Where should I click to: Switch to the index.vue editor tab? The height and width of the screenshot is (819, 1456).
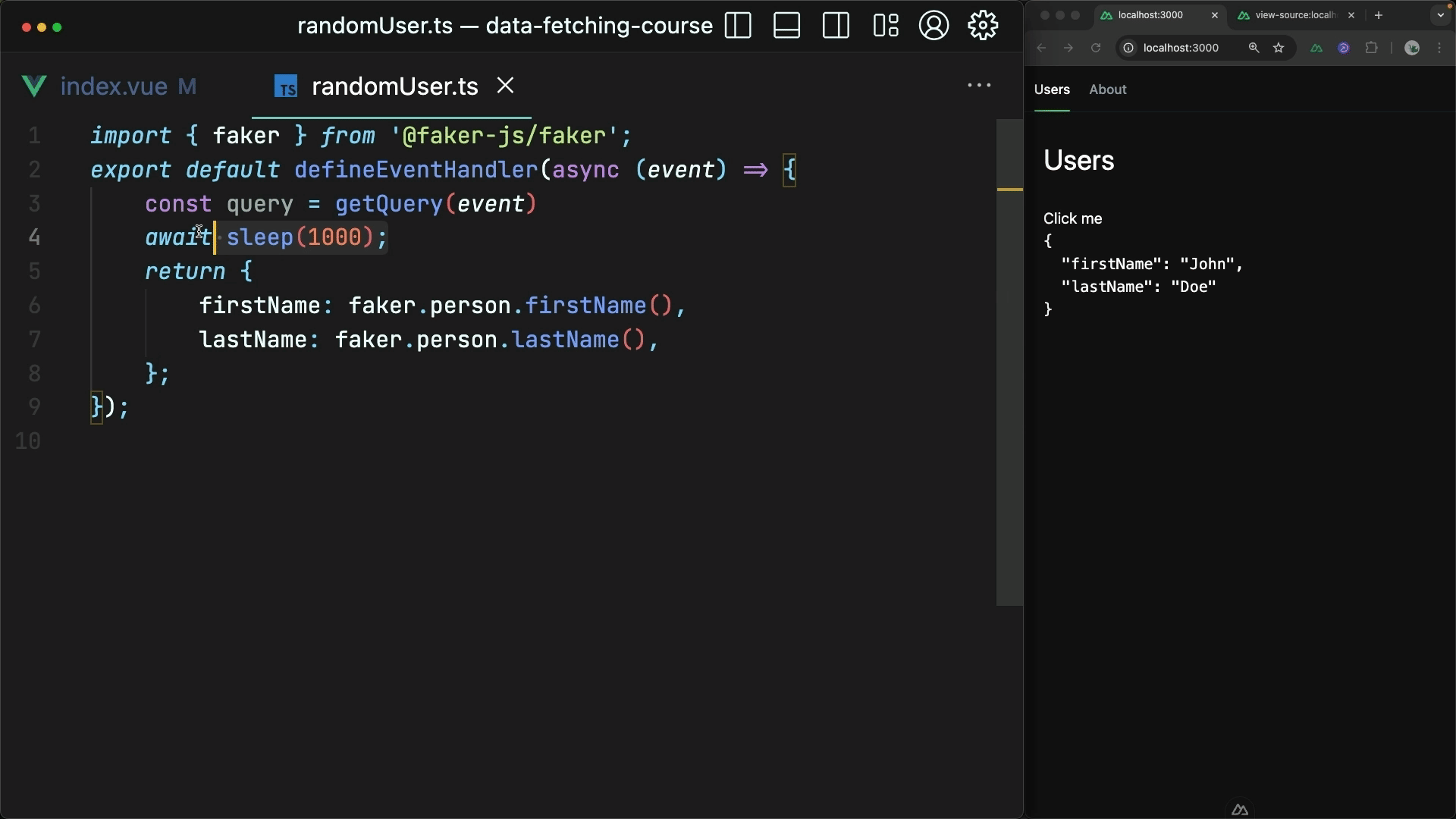110,86
